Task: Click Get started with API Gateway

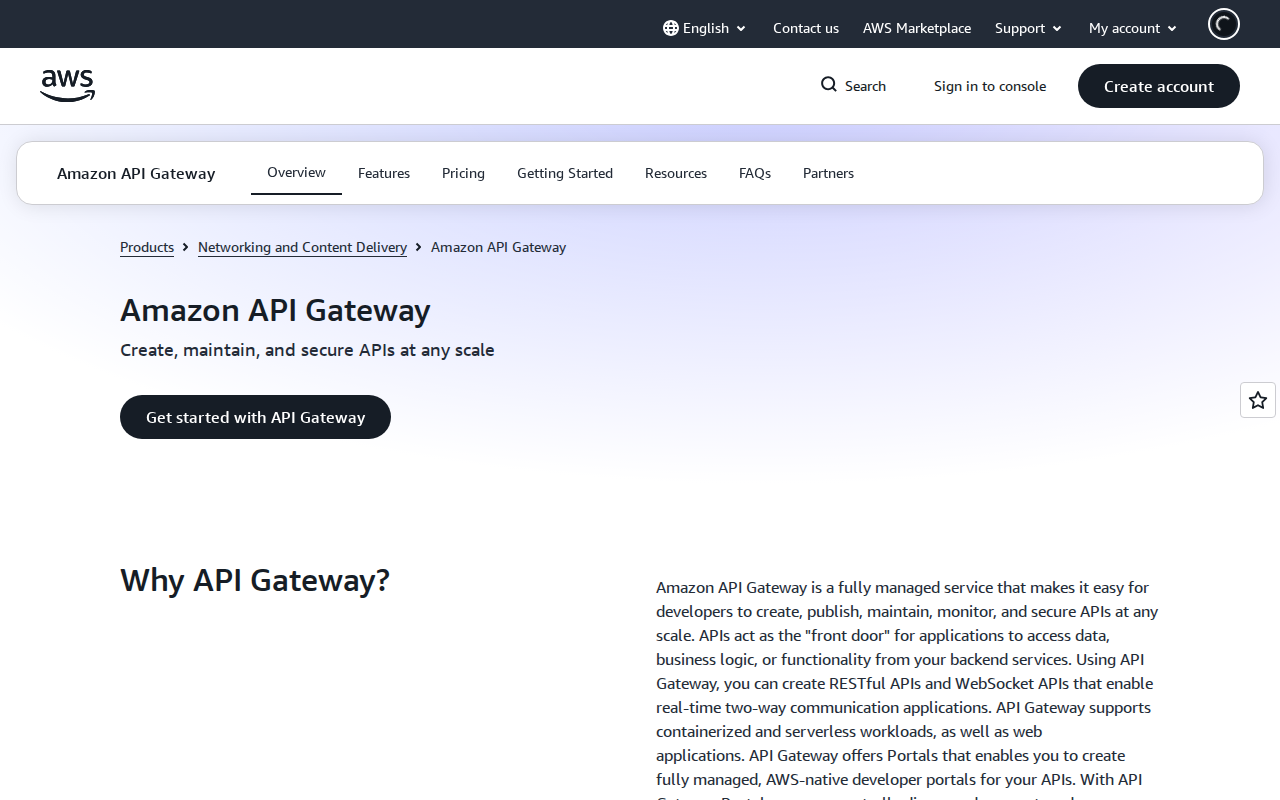Action: click(x=255, y=417)
